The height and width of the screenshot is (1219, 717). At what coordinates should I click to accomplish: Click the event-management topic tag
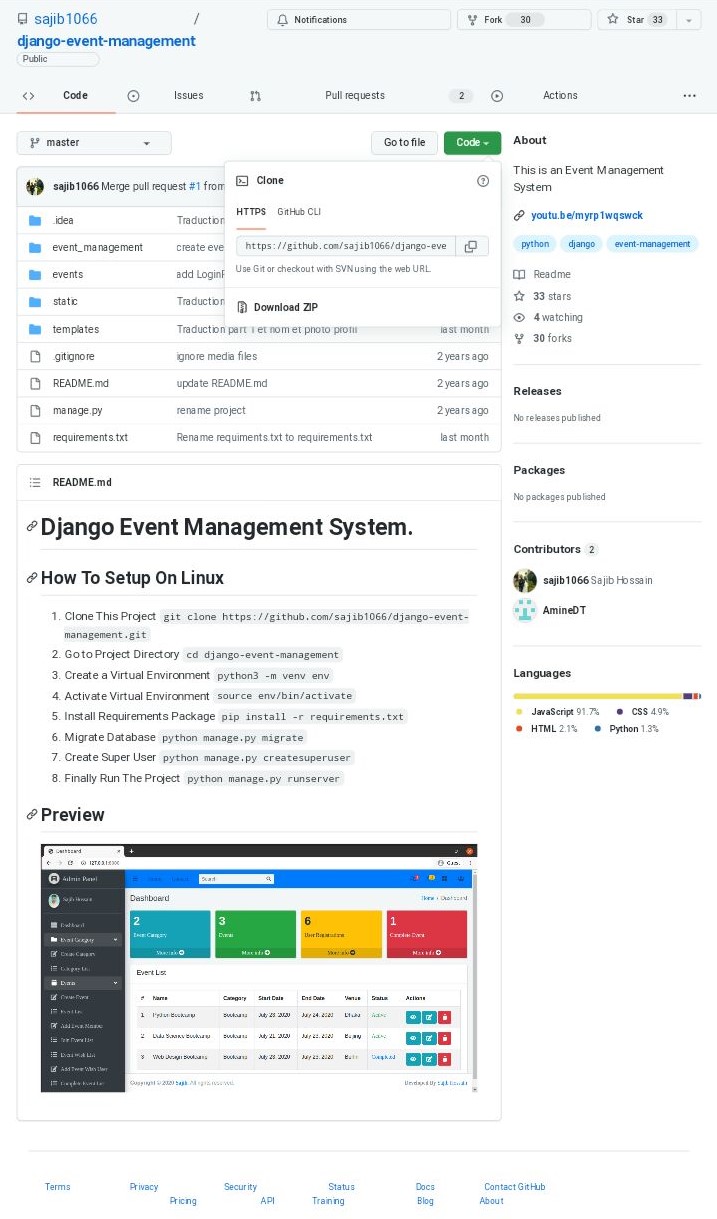click(x=652, y=244)
